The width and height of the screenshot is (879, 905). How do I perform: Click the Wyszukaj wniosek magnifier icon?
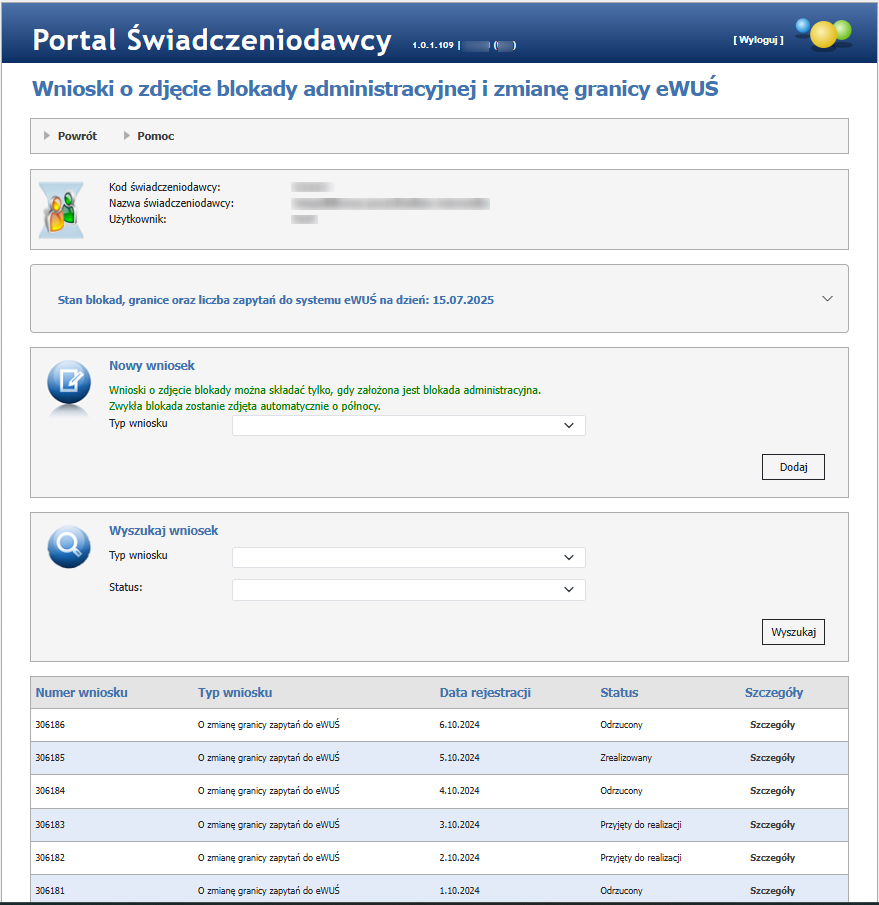[x=69, y=546]
